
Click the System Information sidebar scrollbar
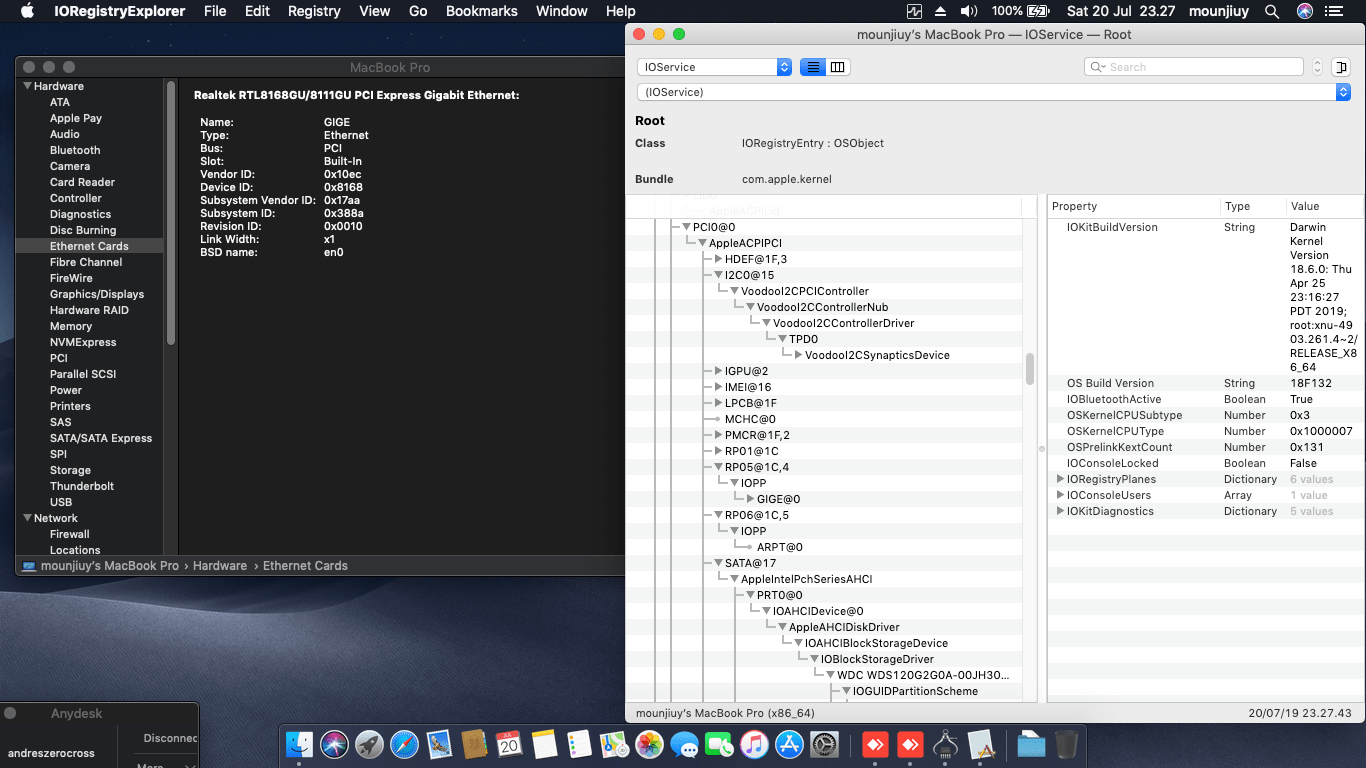(x=171, y=212)
